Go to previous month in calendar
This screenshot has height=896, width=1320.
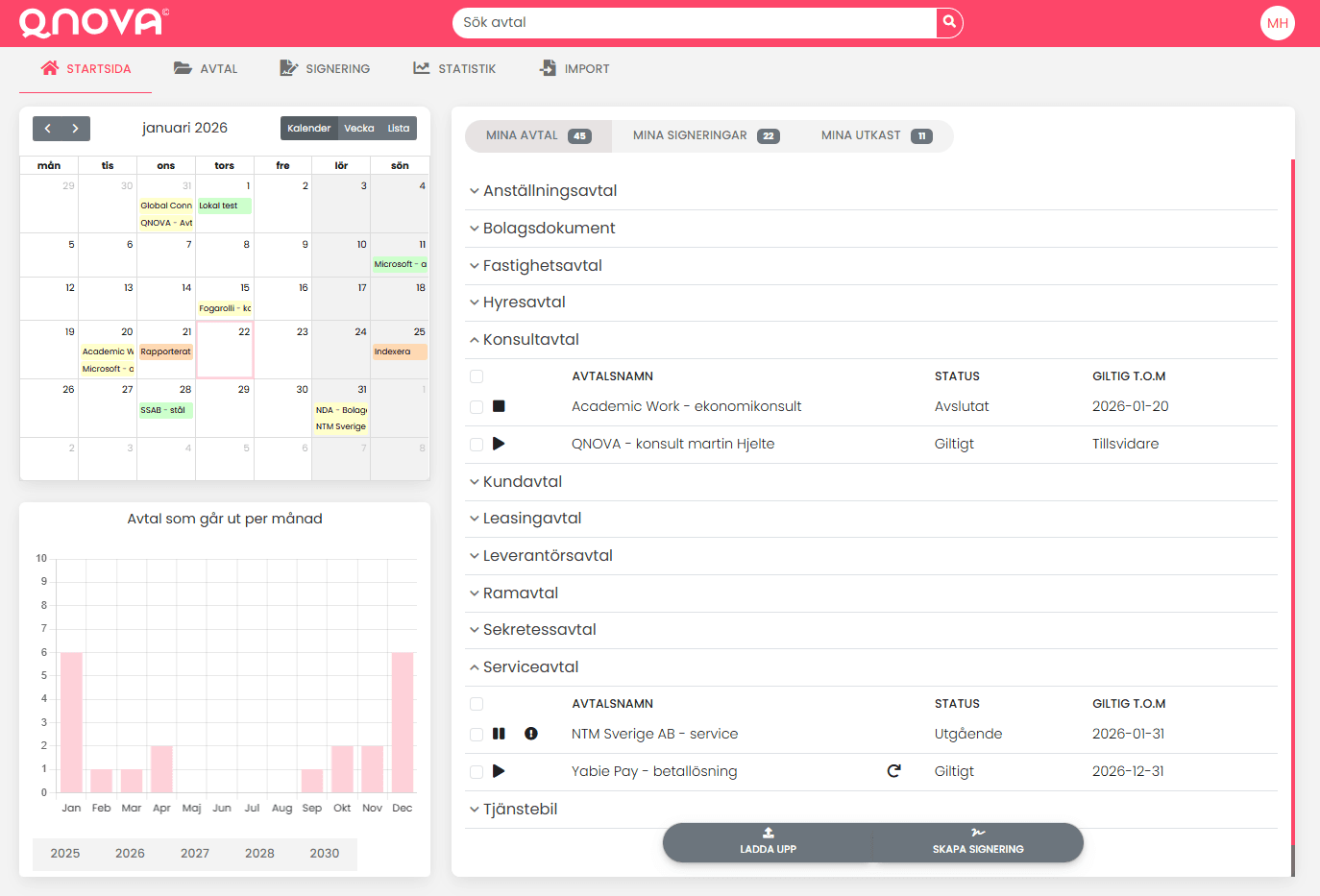47,128
